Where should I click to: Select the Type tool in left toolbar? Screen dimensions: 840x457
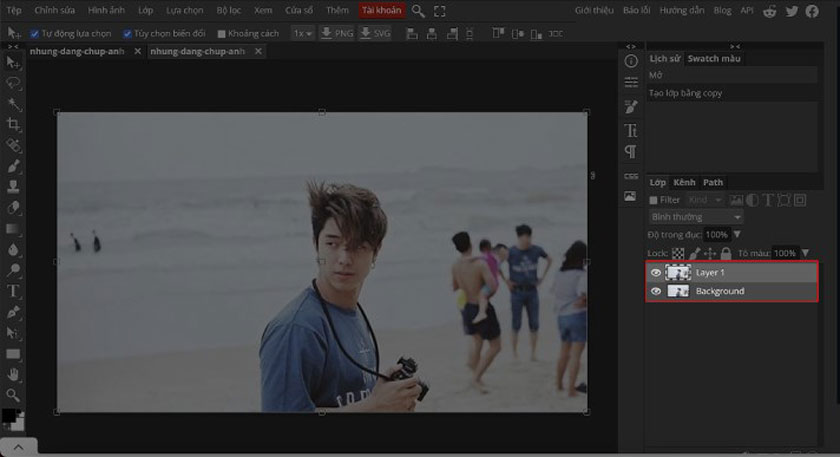coord(13,291)
